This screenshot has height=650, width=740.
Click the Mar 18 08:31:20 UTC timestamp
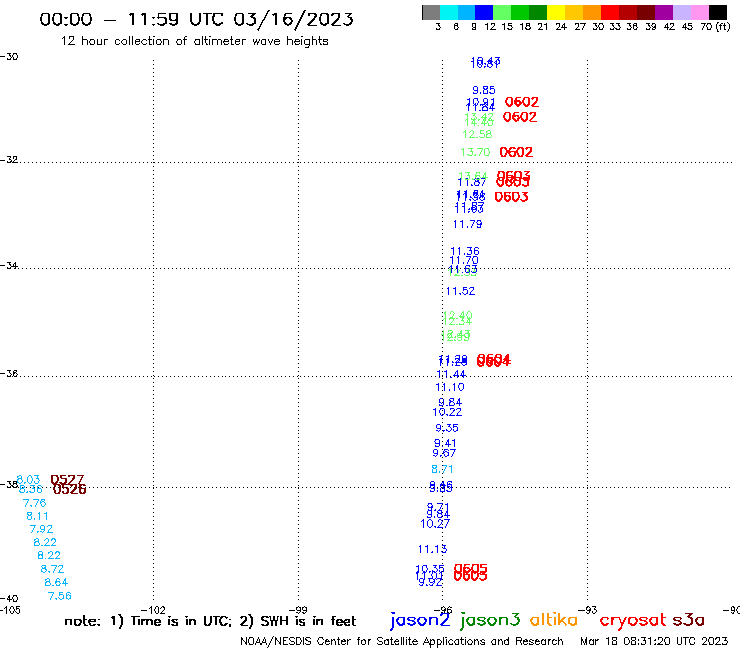coord(654,641)
